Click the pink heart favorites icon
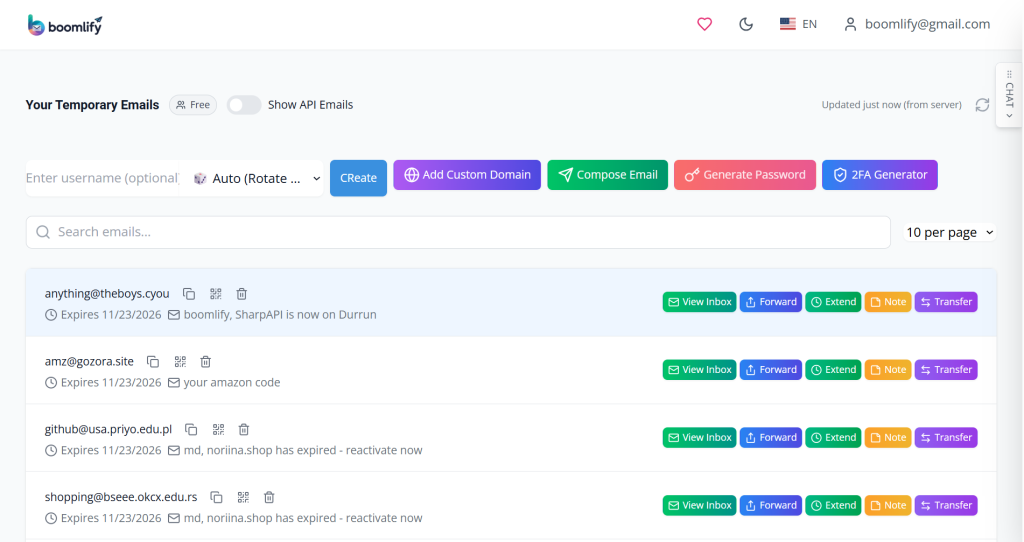 (704, 24)
